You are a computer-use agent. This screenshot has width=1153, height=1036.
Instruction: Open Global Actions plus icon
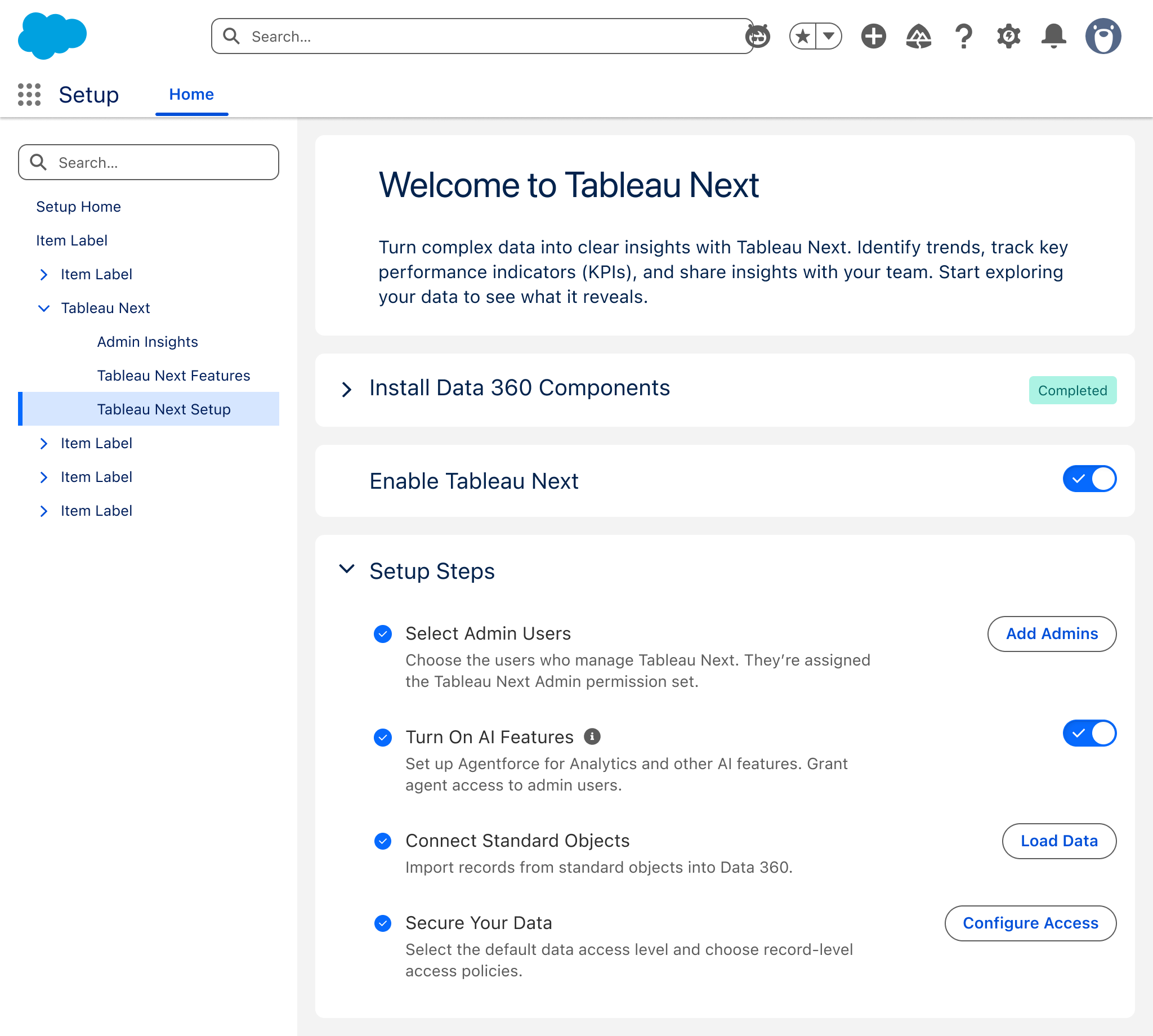click(874, 37)
